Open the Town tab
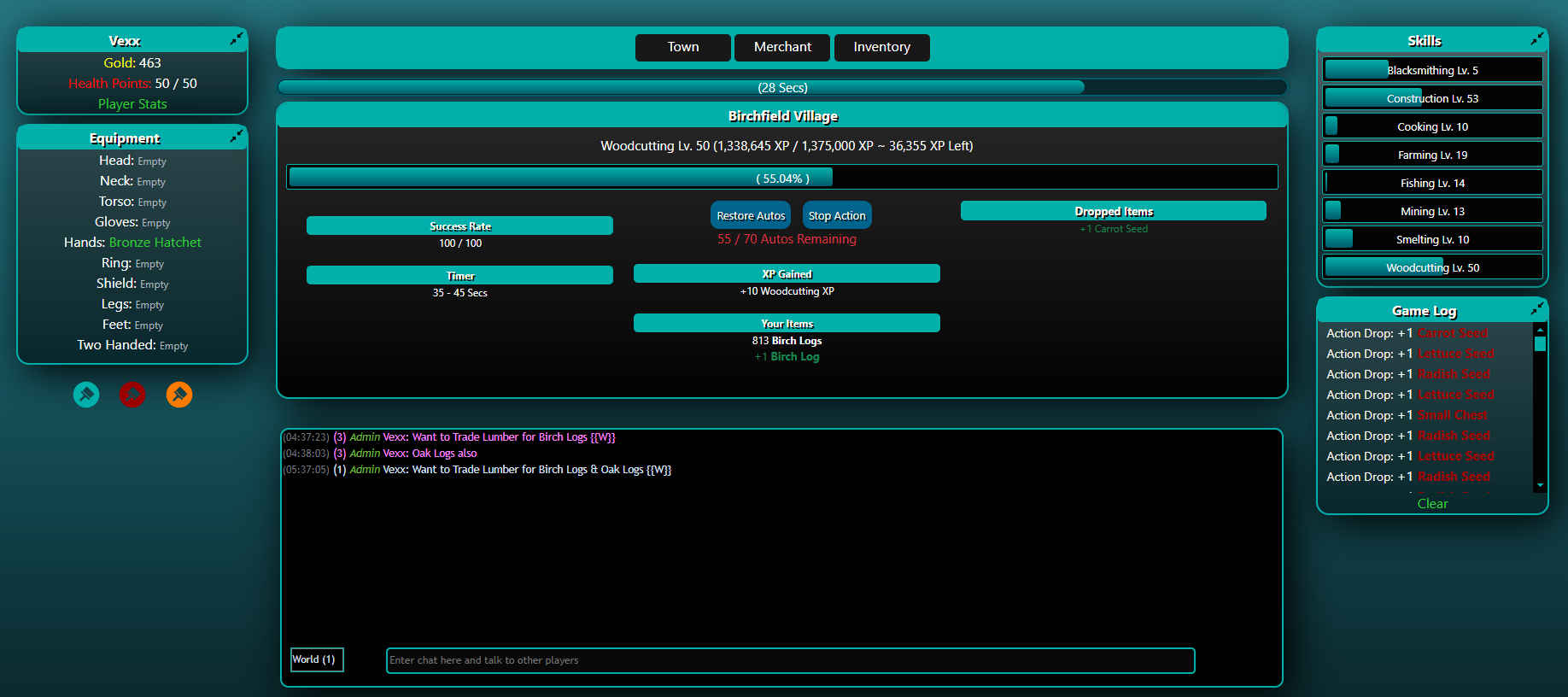This screenshot has height=697, width=1568. pyautogui.click(x=682, y=47)
